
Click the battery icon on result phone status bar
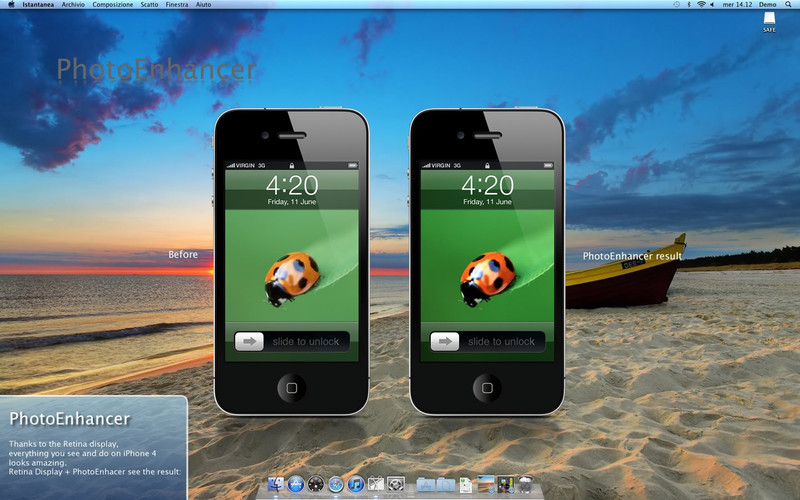click(548, 165)
